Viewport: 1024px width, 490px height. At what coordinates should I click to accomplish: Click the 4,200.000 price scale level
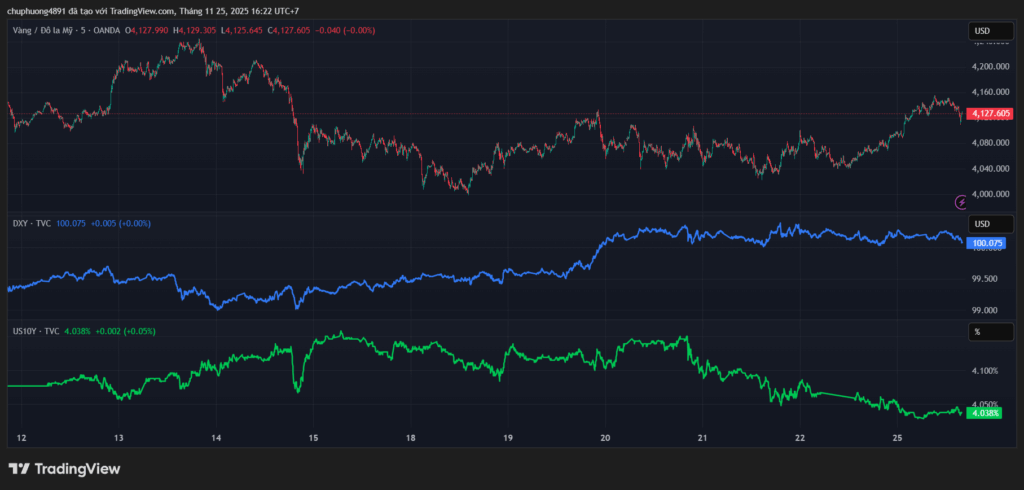tap(989, 66)
